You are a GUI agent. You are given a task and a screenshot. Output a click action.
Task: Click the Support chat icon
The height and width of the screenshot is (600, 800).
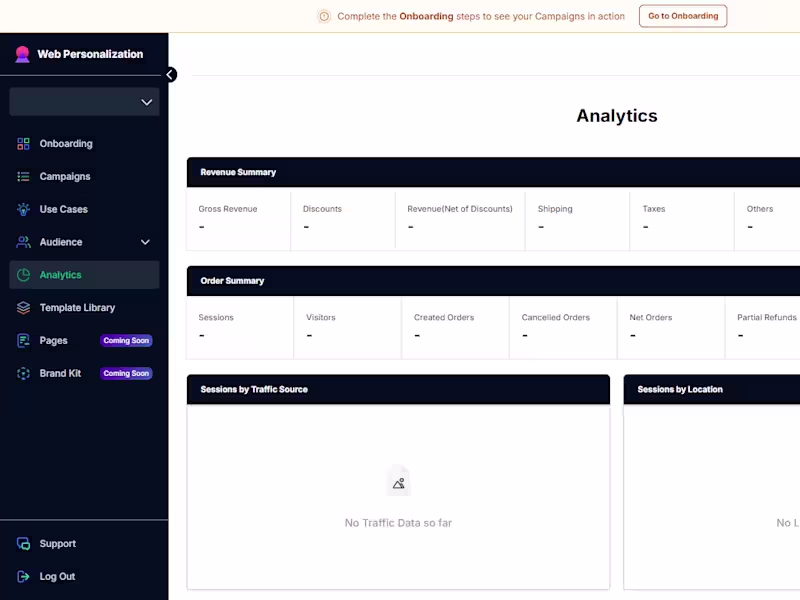pos(23,544)
